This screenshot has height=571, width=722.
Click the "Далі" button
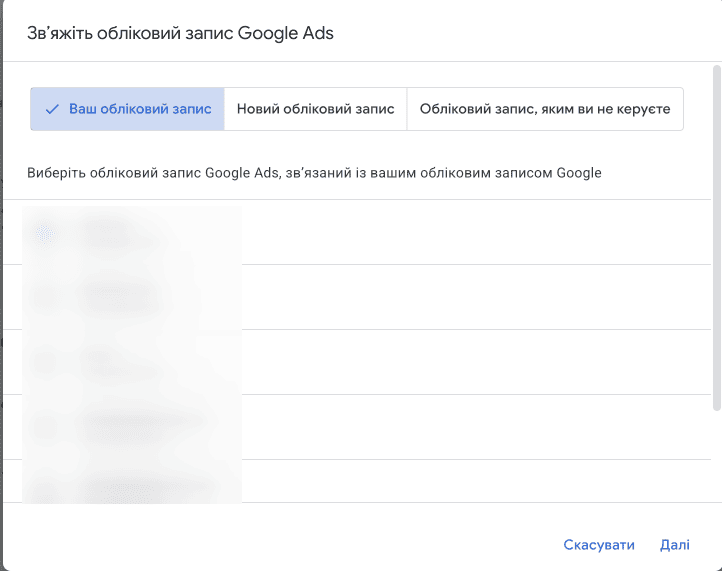[675, 545]
